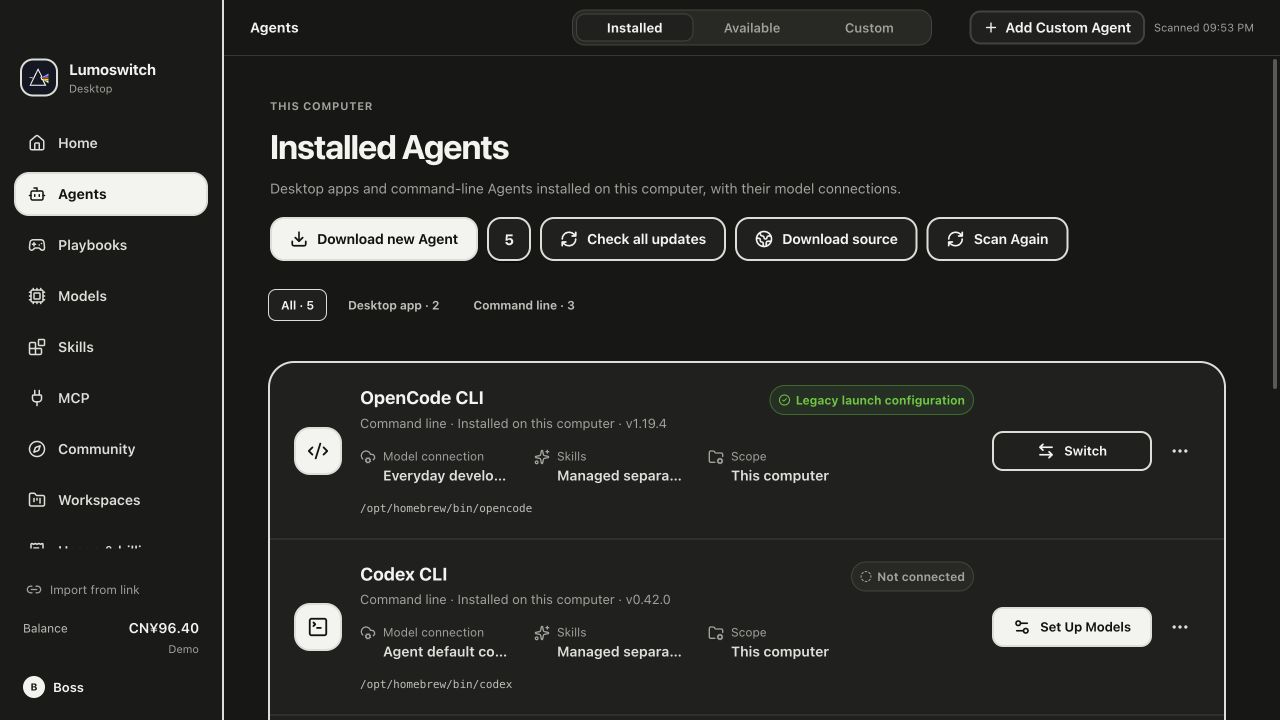Select Agents in the sidebar
The width and height of the screenshot is (1280, 720).
pos(111,194)
